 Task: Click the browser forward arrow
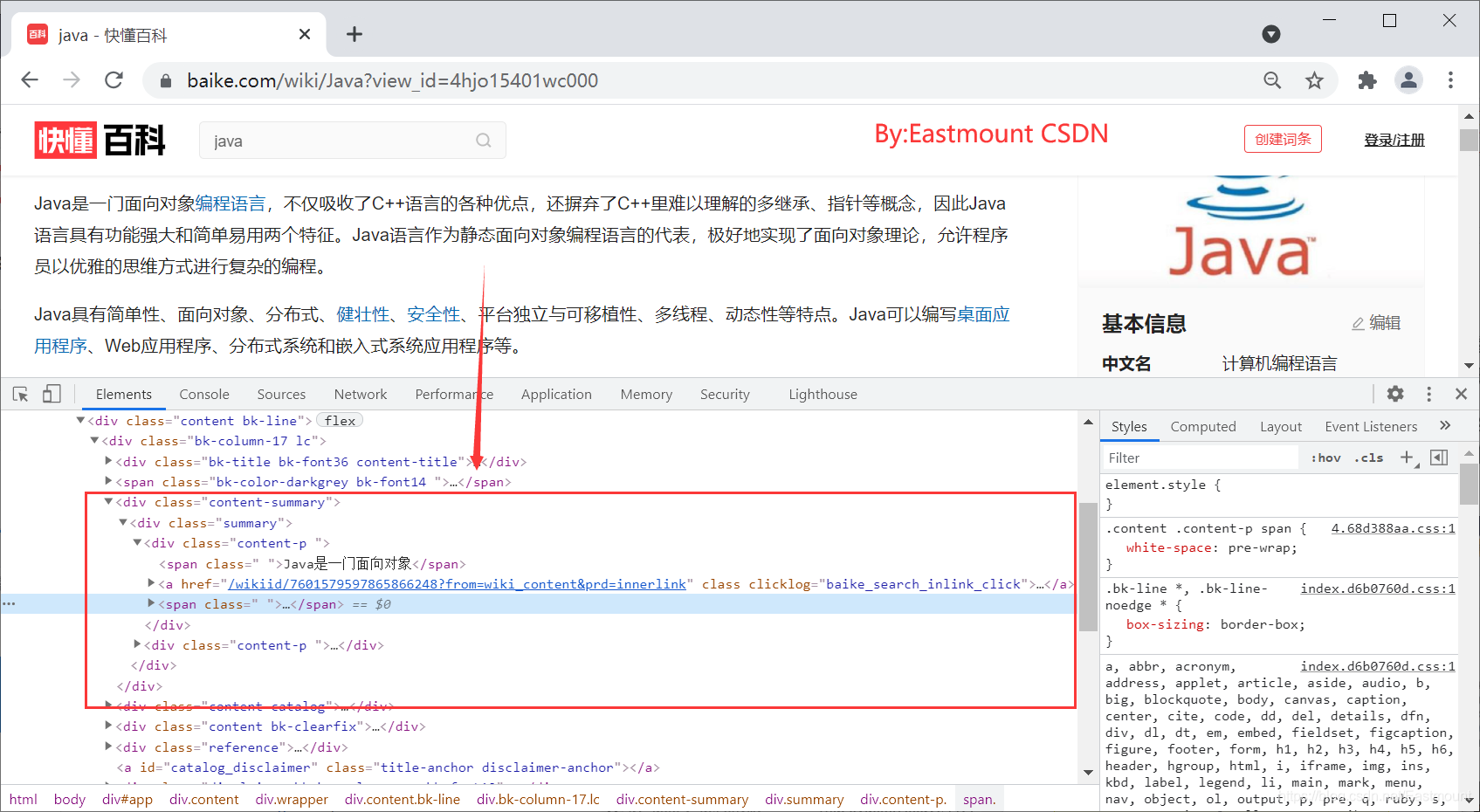(72, 80)
